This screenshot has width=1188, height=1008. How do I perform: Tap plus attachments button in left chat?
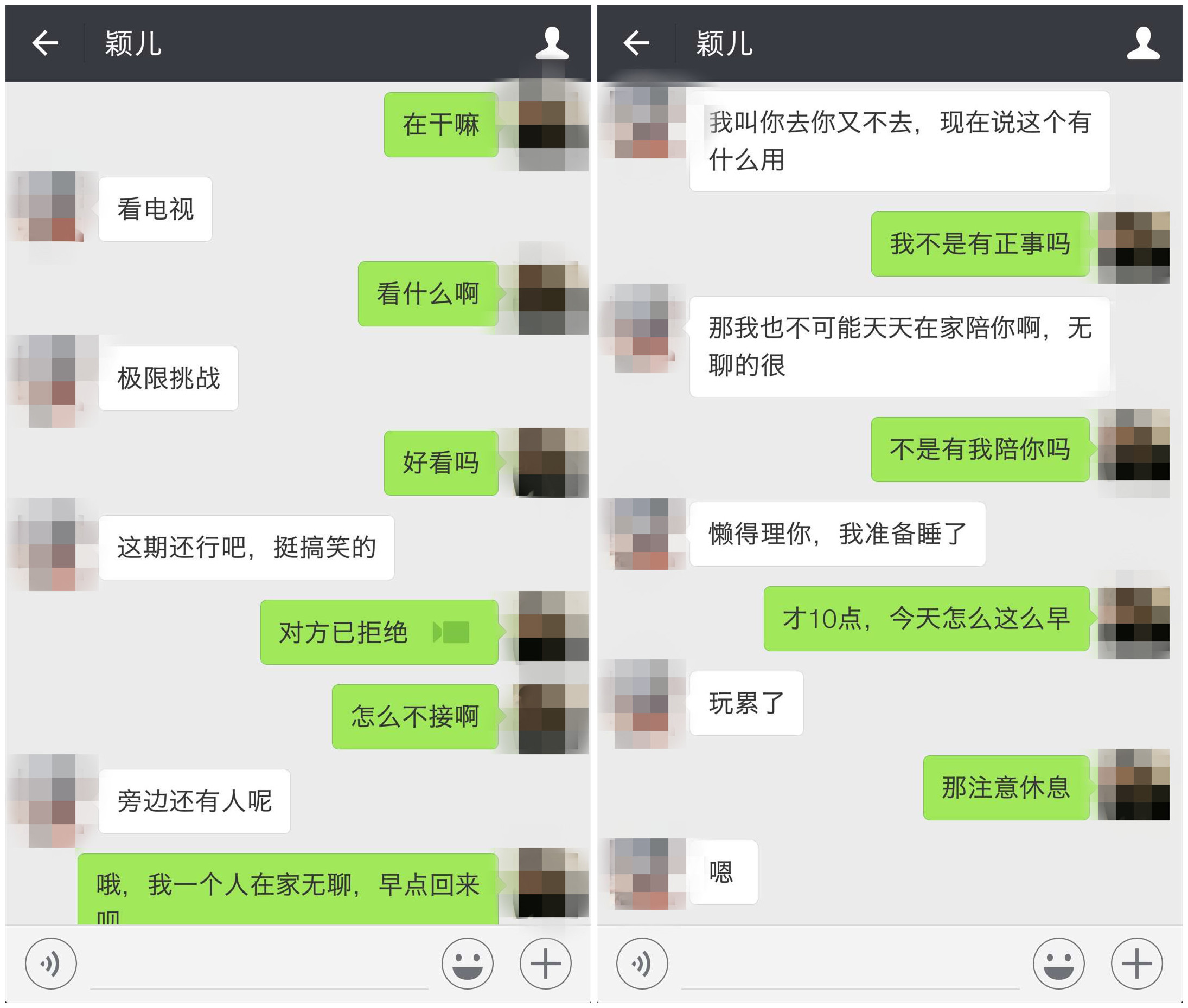[545, 964]
